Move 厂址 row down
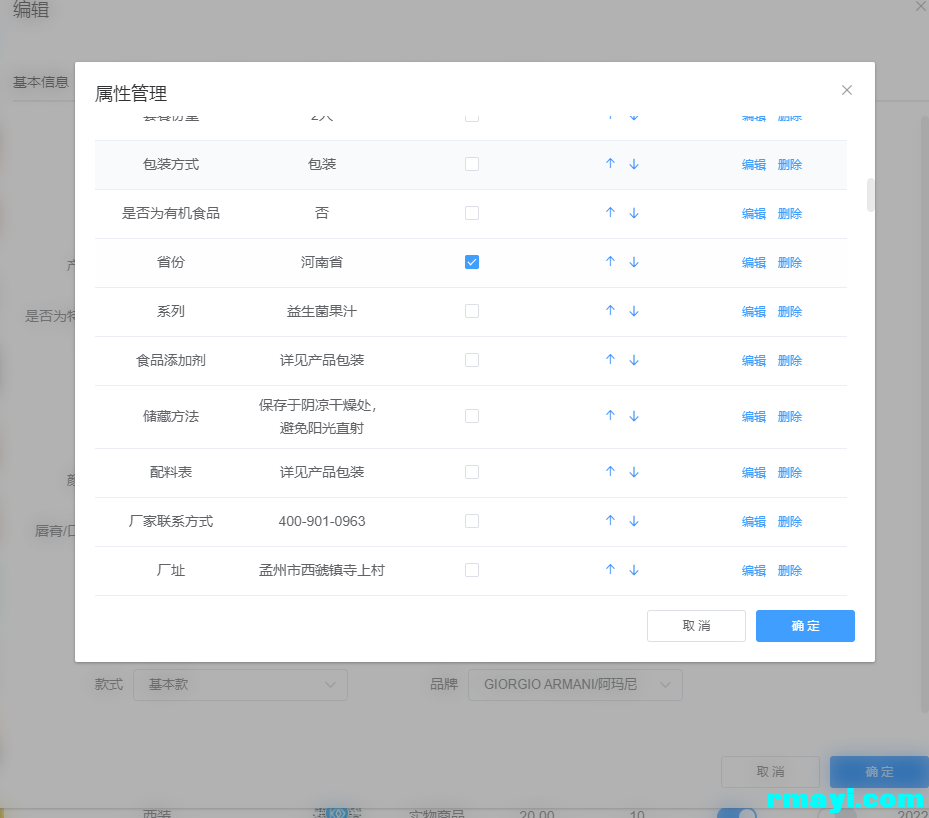 634,570
